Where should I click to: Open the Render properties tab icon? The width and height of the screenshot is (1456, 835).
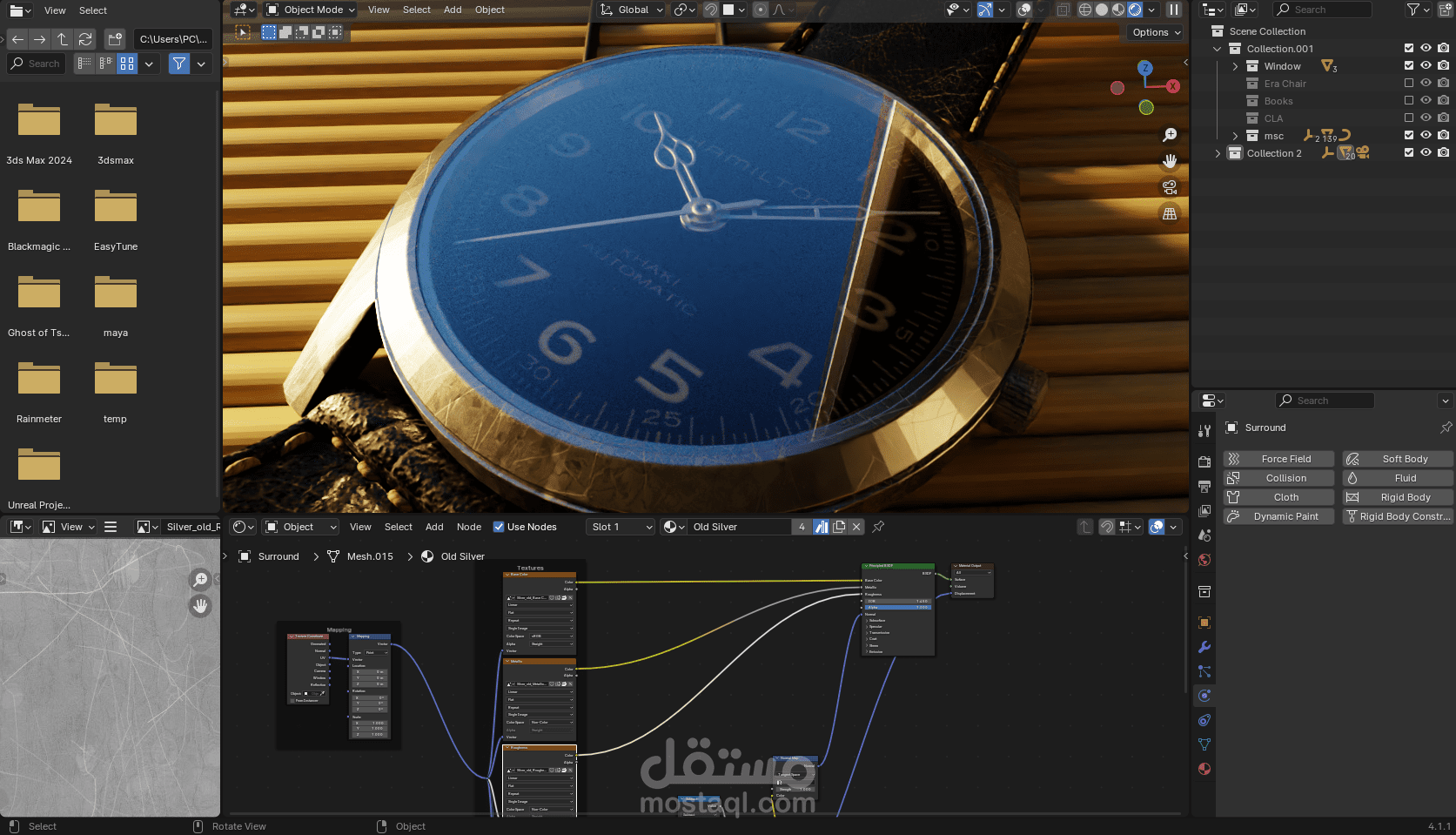[1204, 461]
